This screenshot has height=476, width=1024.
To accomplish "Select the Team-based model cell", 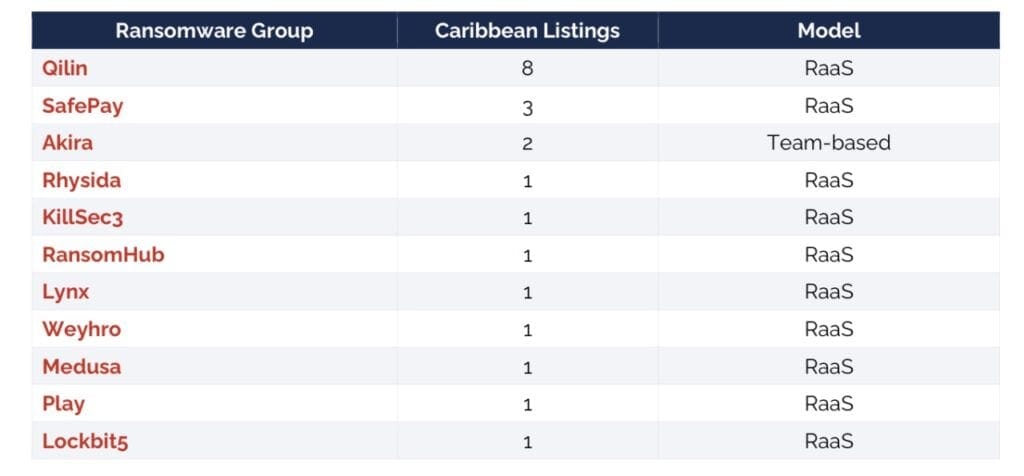I will click(829, 143).
